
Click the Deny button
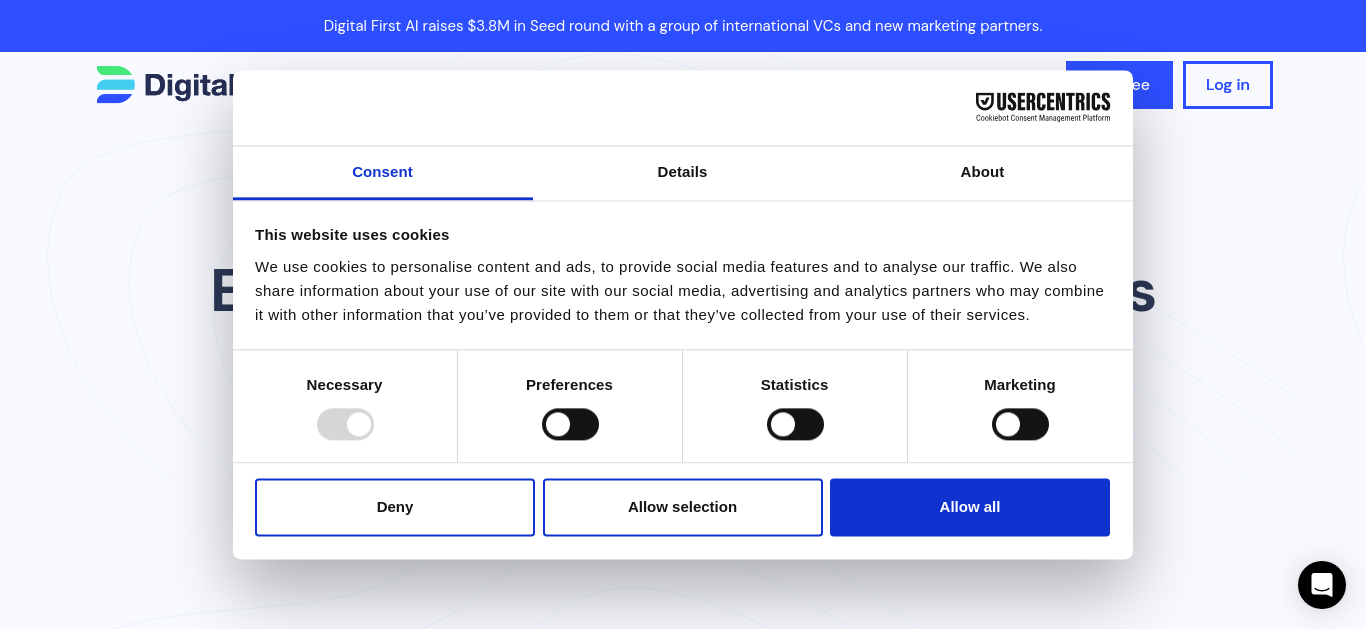pyautogui.click(x=395, y=507)
